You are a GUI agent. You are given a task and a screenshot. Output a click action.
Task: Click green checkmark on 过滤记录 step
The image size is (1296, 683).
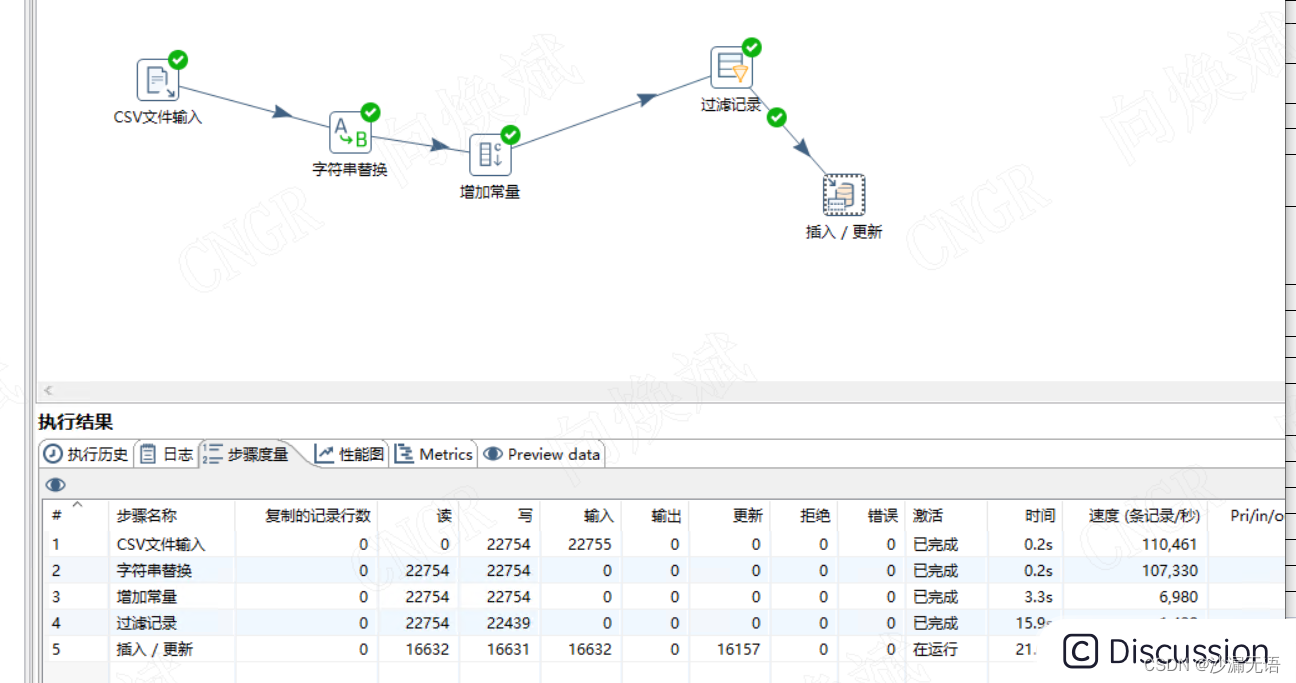point(750,47)
